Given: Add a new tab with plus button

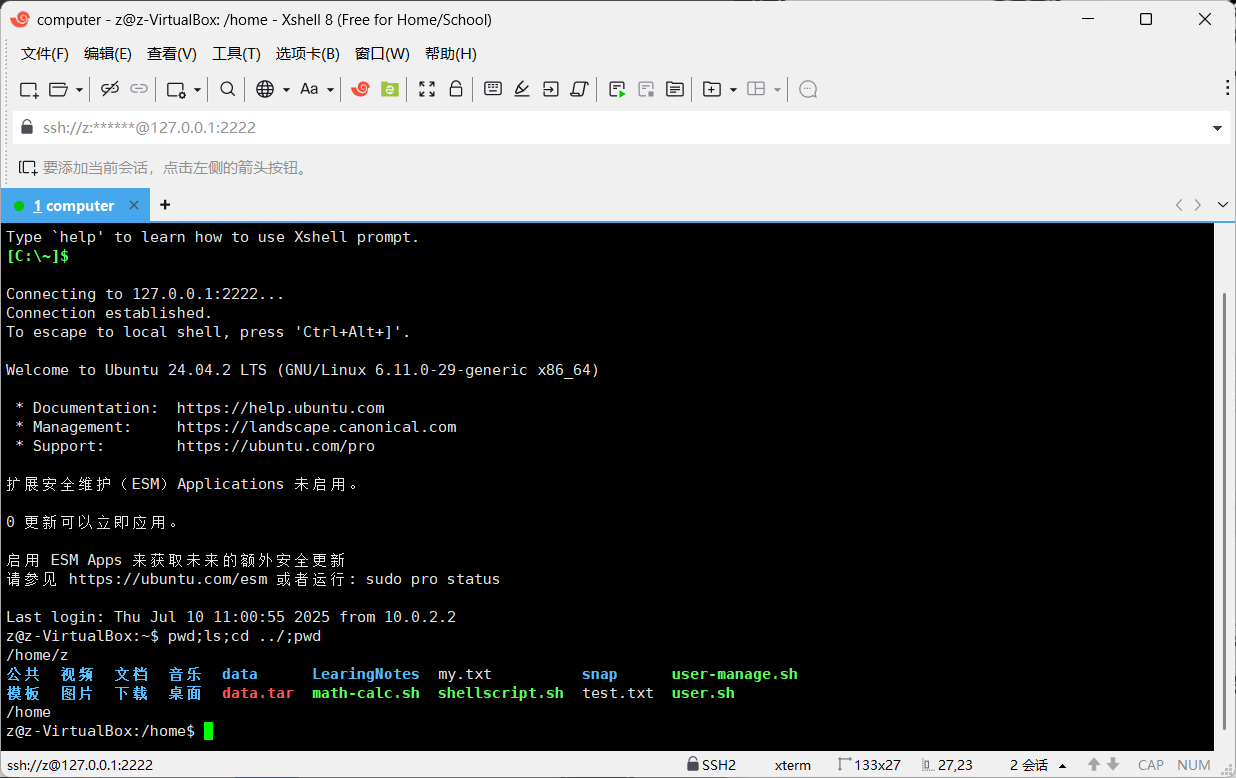Looking at the screenshot, I should pos(165,205).
